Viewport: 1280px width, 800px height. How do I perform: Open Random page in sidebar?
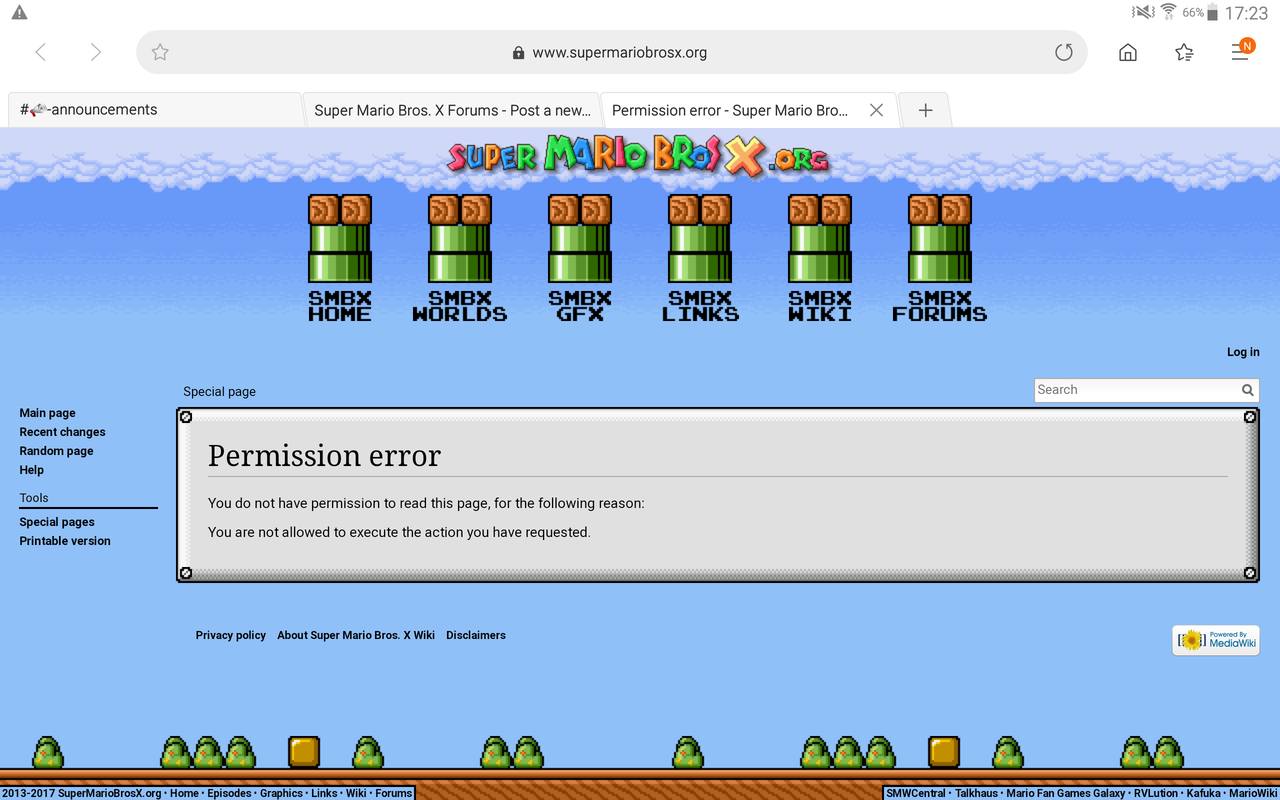coord(56,451)
